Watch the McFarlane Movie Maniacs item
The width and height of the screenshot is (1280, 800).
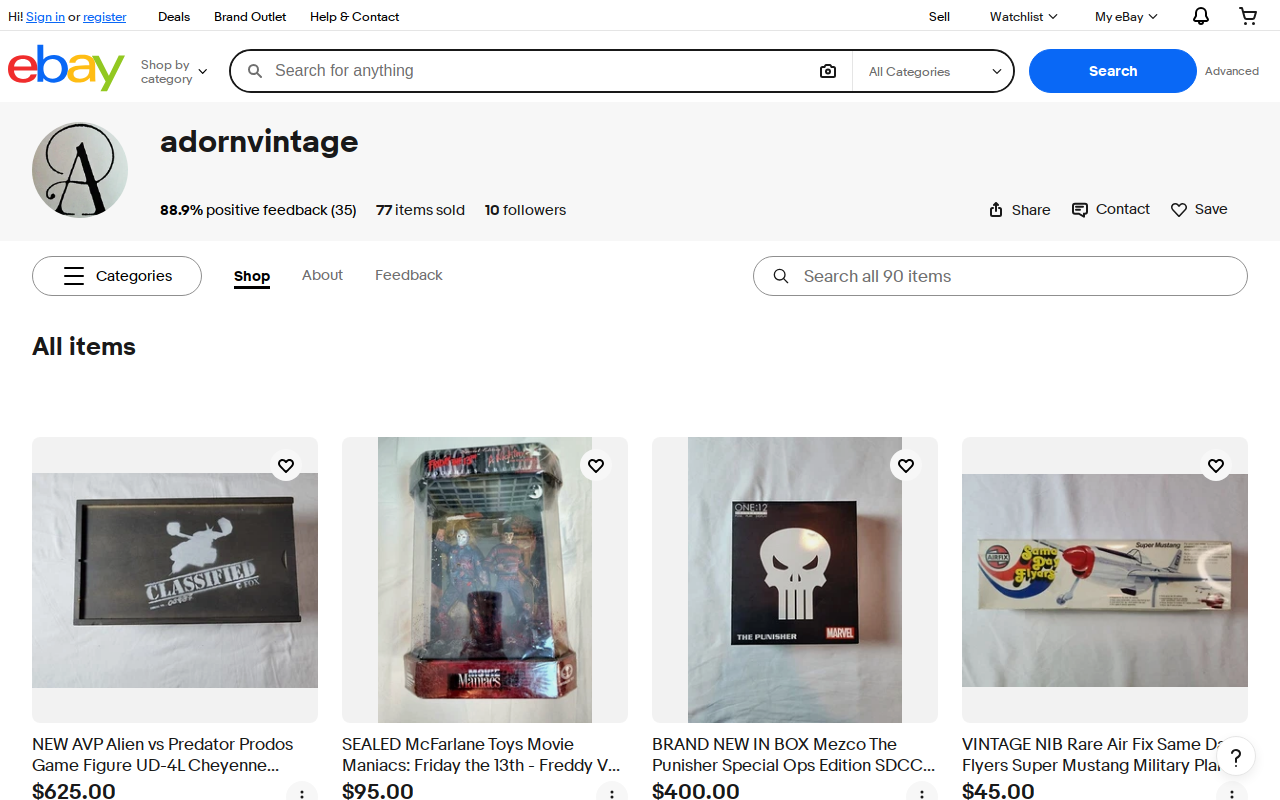(x=596, y=465)
